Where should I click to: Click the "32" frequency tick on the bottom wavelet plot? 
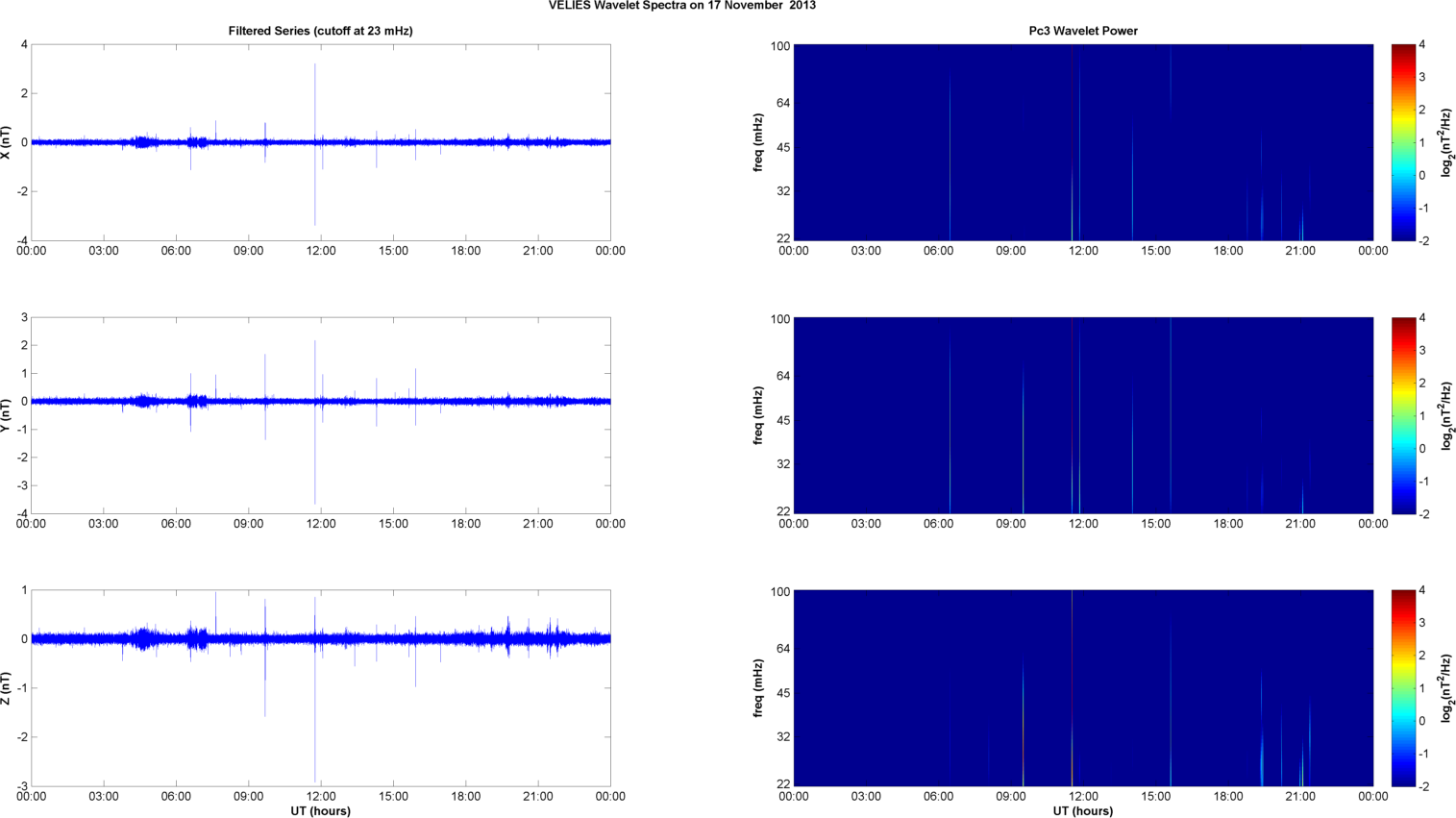(x=783, y=736)
